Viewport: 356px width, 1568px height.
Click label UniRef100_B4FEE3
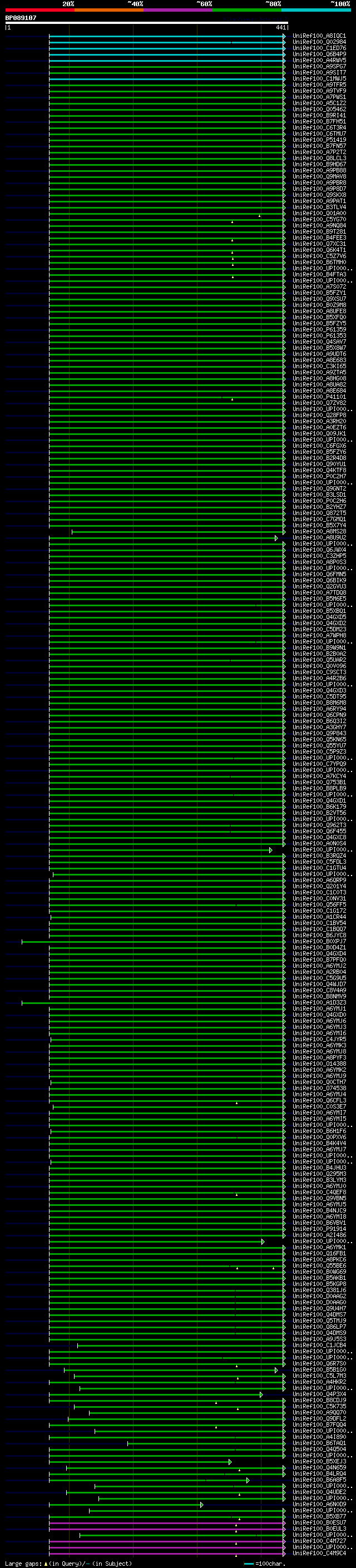319,238
